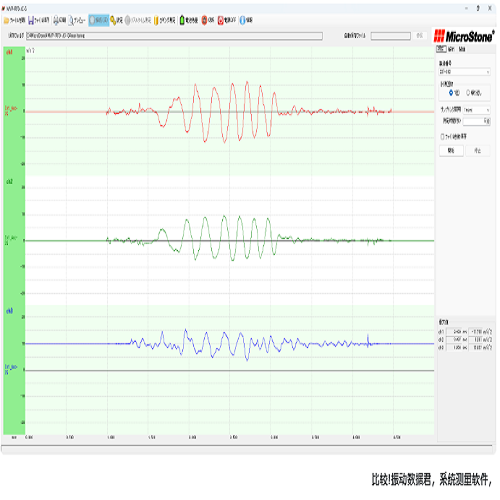
Task: Enable the file save checkbox above the start button
Action: 442,136
